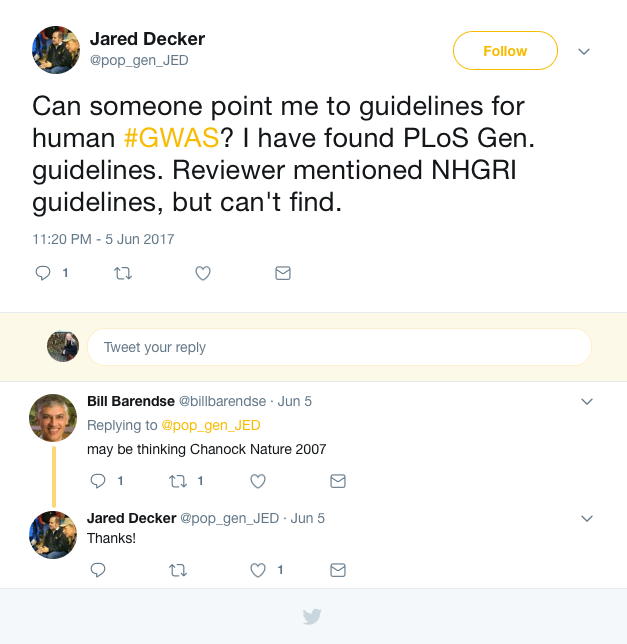Retweet the "Thanks!" tweet
627x644 pixels.
click(178, 570)
